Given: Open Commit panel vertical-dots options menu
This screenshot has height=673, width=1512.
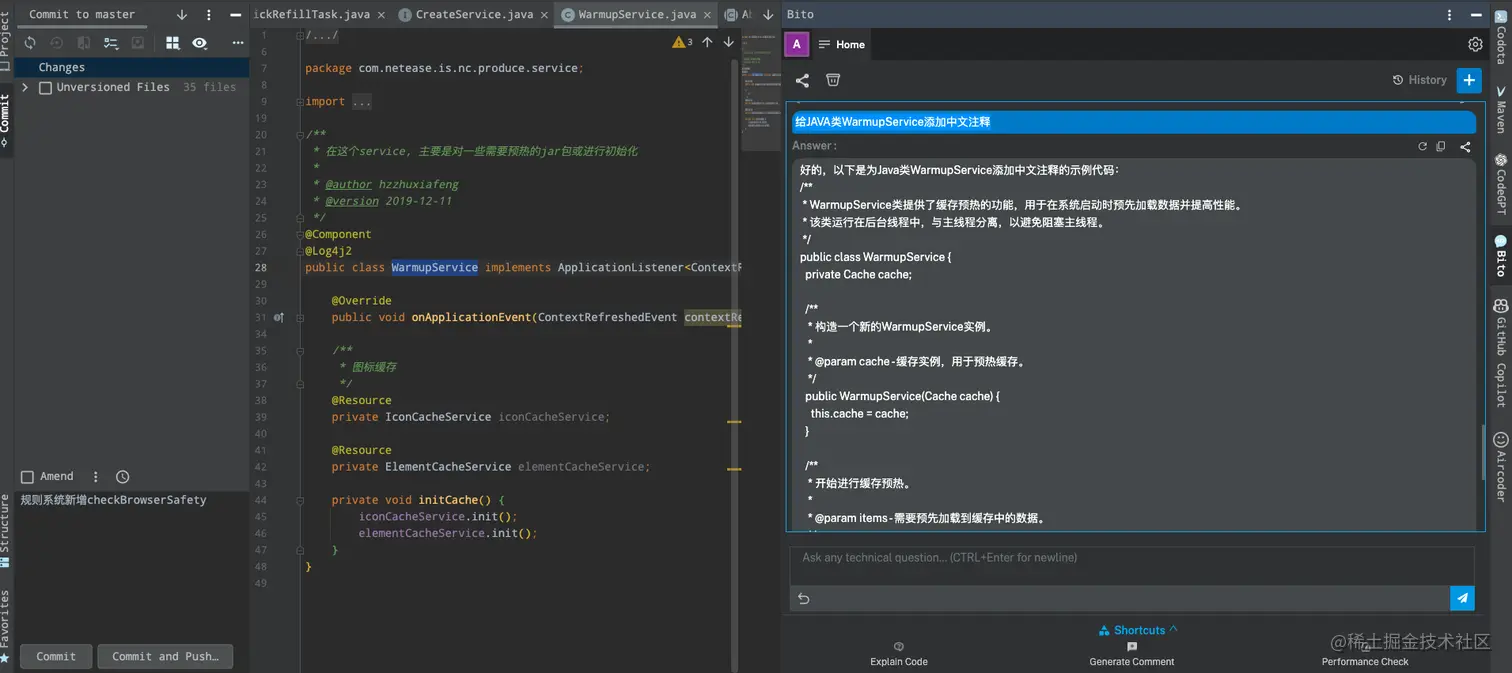Looking at the screenshot, I should (x=208, y=15).
